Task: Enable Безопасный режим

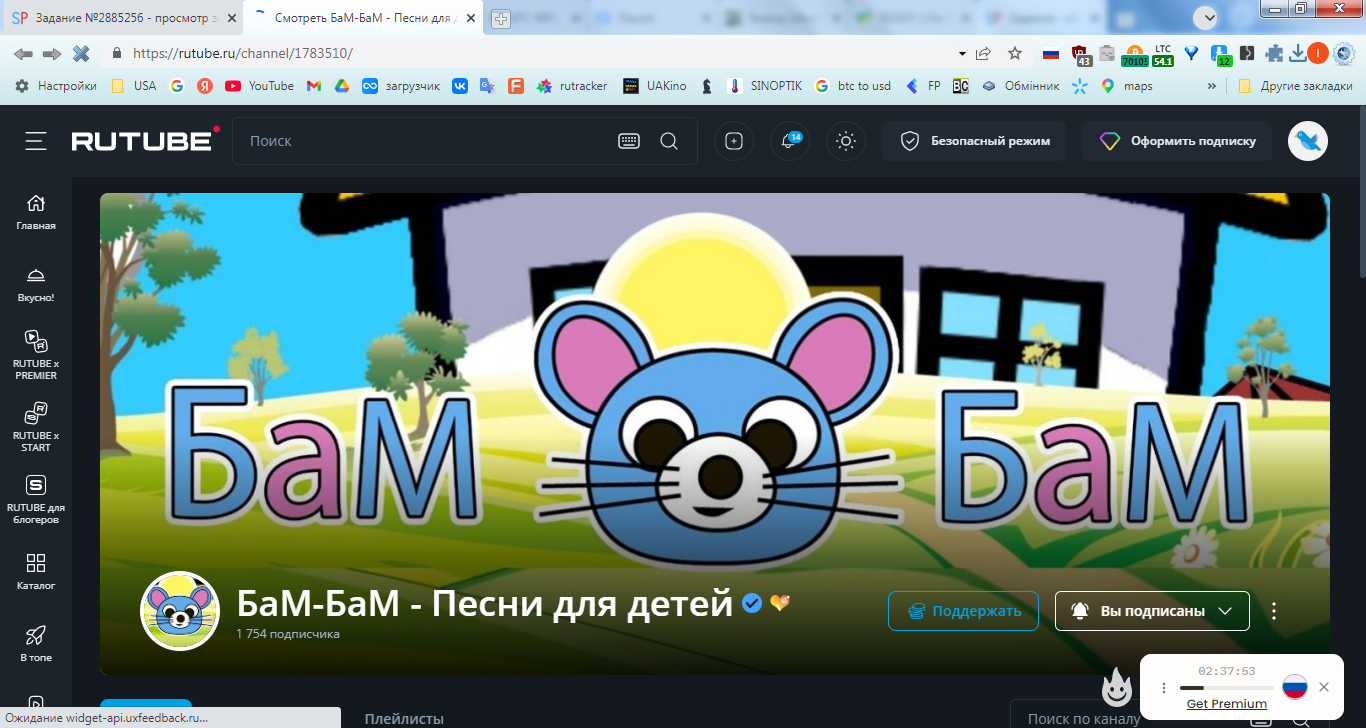Action: [x=974, y=141]
